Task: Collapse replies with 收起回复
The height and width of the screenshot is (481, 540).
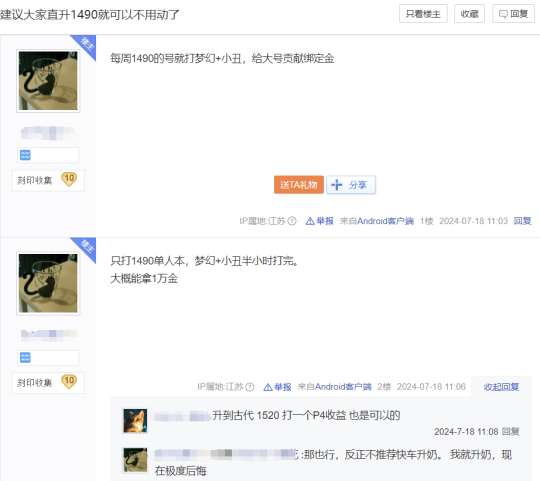Action: pyautogui.click(x=501, y=387)
